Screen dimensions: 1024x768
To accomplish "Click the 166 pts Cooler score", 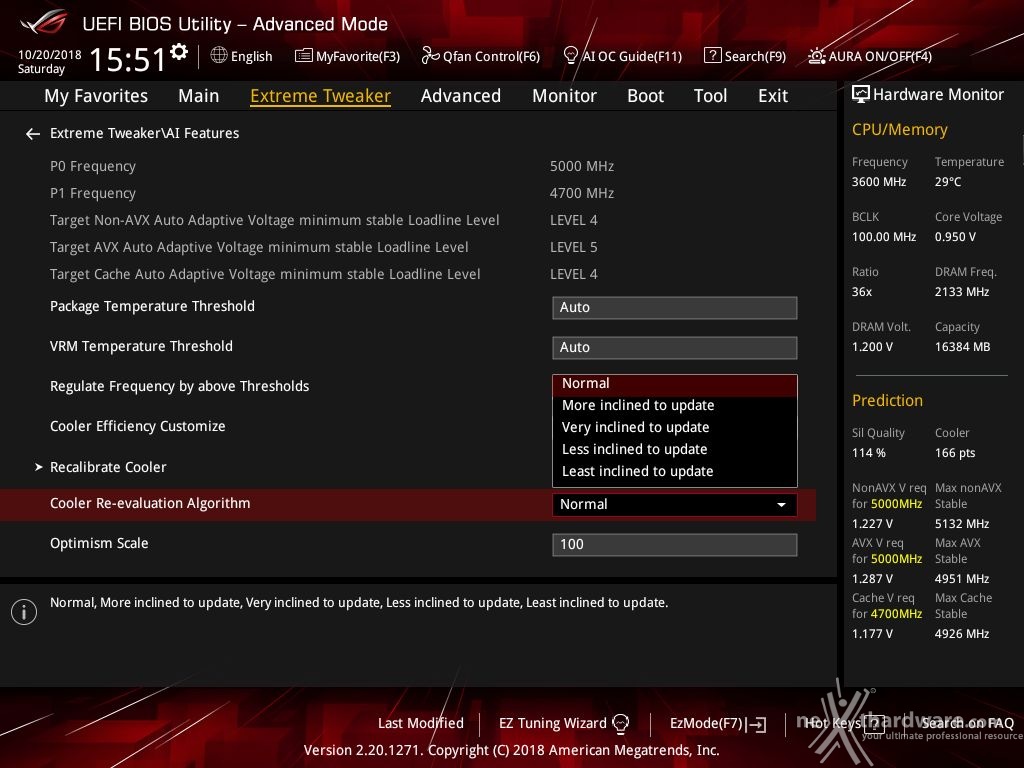I will pos(955,453).
